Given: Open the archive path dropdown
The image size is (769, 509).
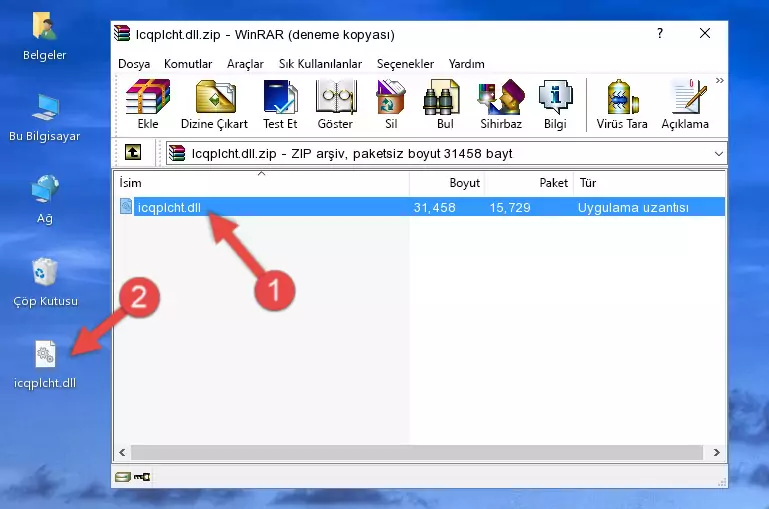Looking at the screenshot, I should pos(718,153).
